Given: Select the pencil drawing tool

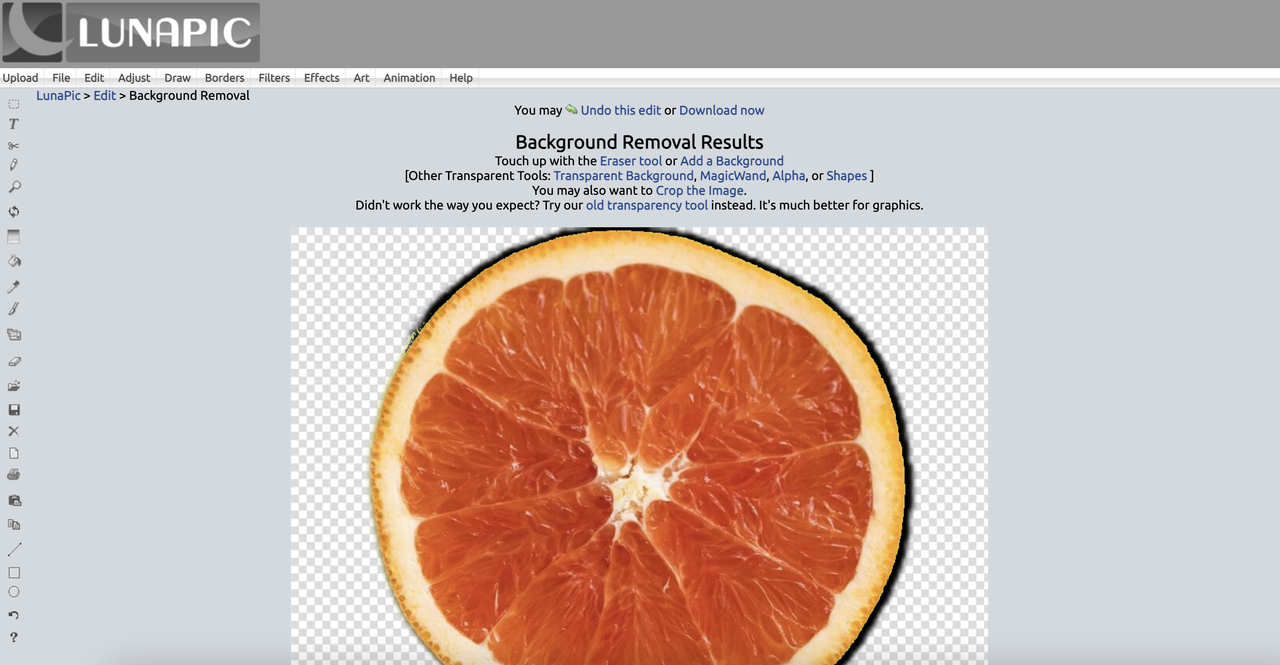Looking at the screenshot, I should [14, 165].
